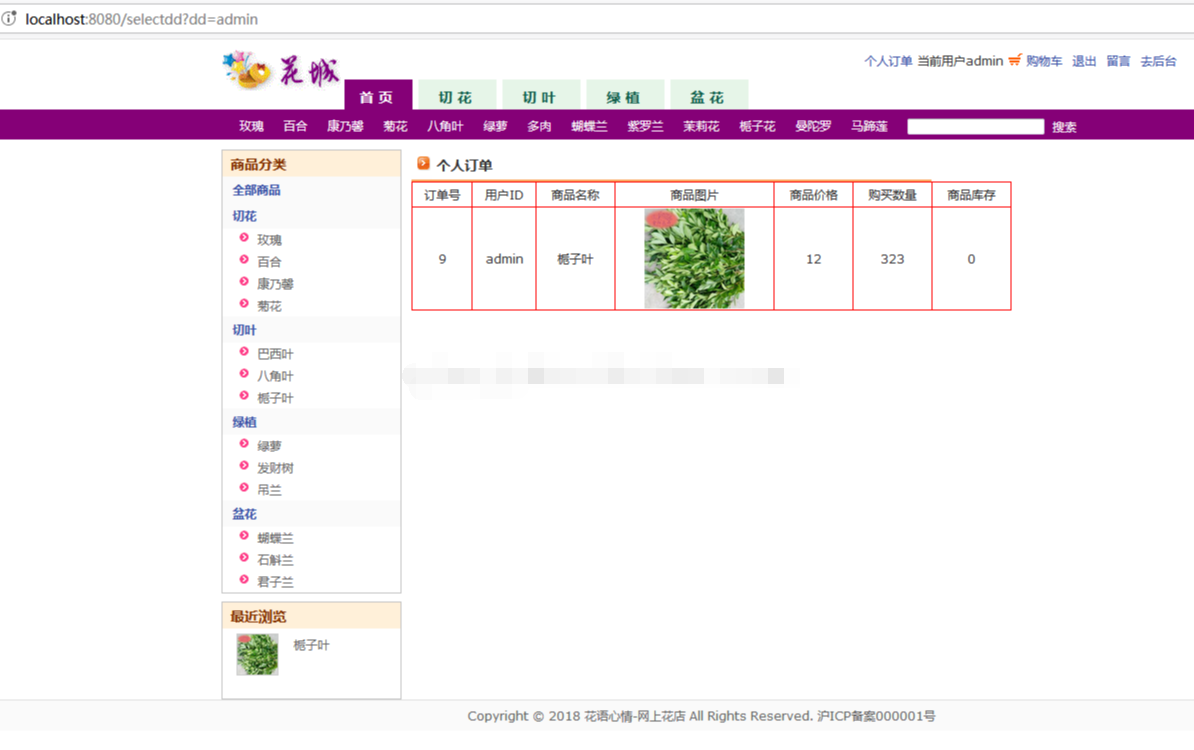1194x750 pixels.
Task: Click the 搜索 search button
Action: (x=1065, y=127)
